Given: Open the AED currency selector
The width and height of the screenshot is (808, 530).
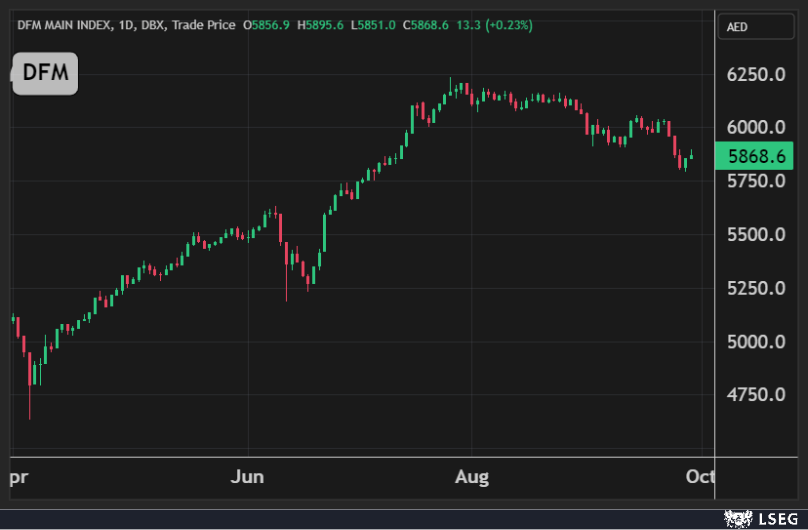Looking at the screenshot, I should [x=755, y=27].
